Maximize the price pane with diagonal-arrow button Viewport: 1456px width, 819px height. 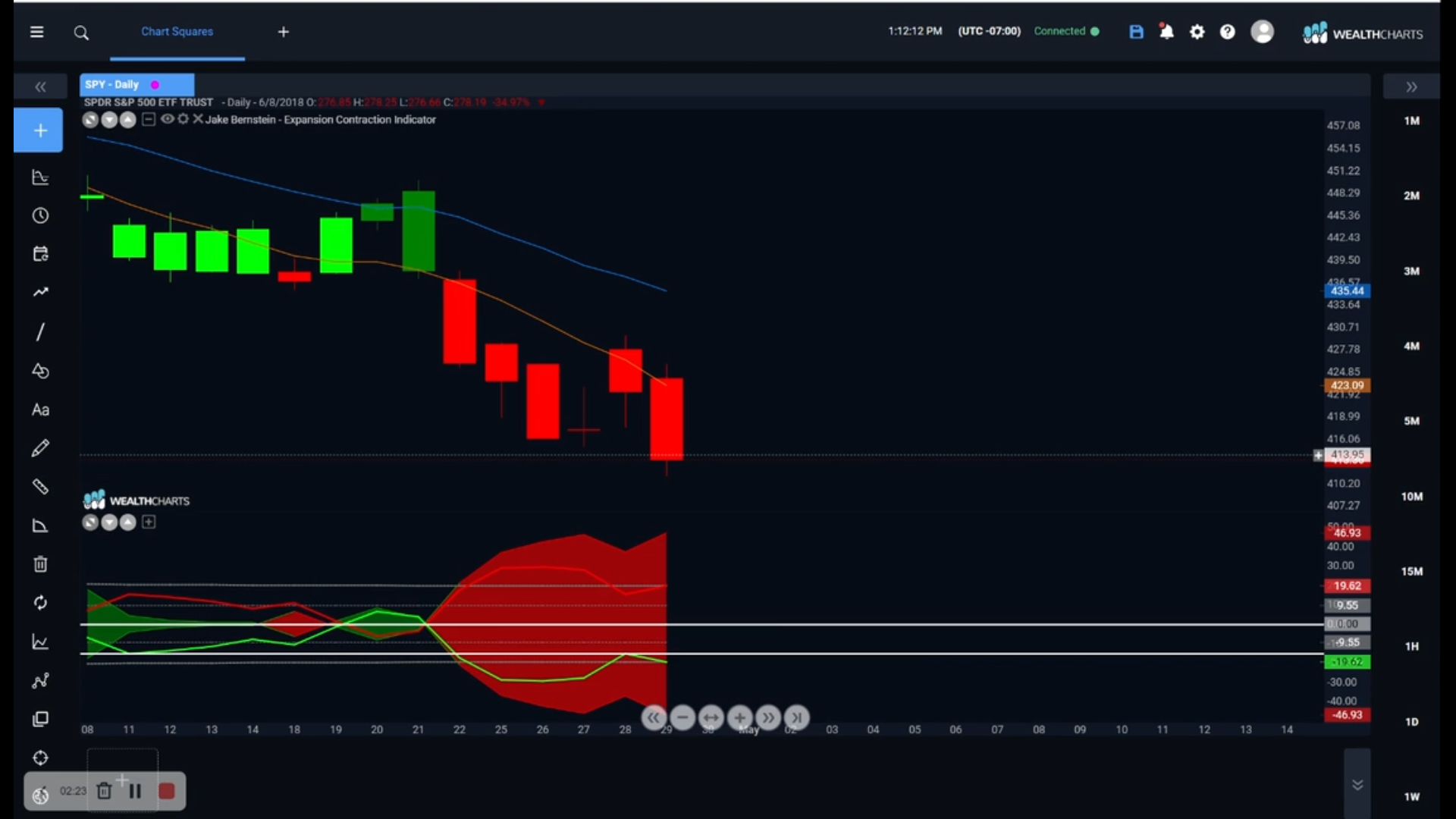coord(90,120)
